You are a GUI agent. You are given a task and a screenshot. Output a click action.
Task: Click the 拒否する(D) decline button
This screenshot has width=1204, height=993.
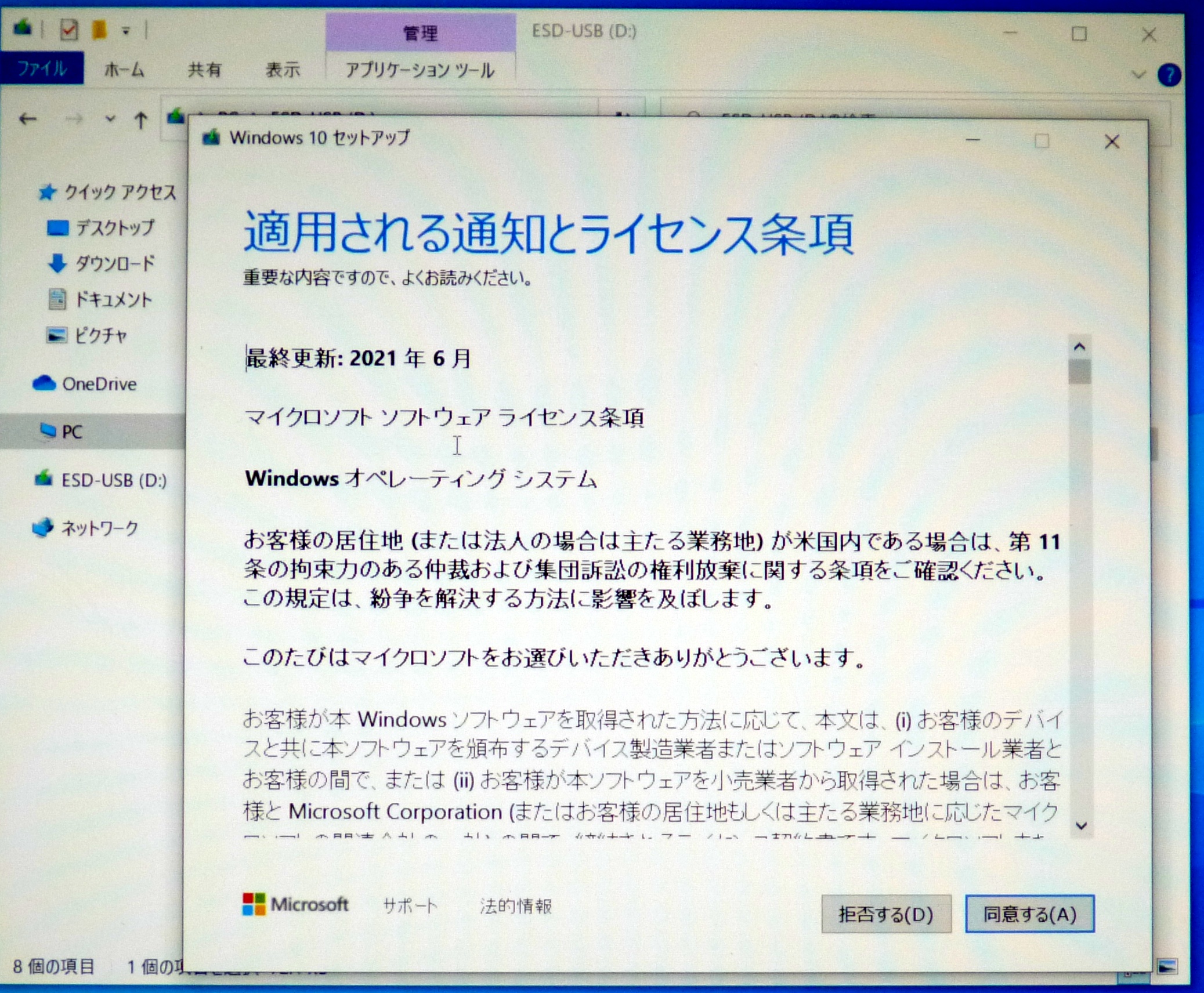click(x=886, y=914)
